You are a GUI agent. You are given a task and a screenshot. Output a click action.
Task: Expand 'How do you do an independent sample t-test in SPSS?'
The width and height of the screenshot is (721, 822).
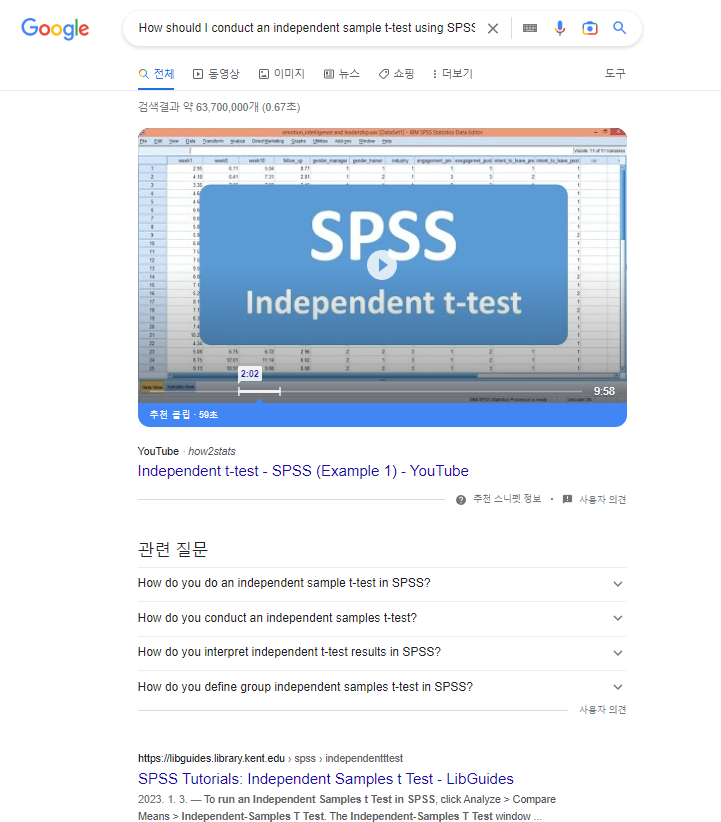(x=382, y=583)
